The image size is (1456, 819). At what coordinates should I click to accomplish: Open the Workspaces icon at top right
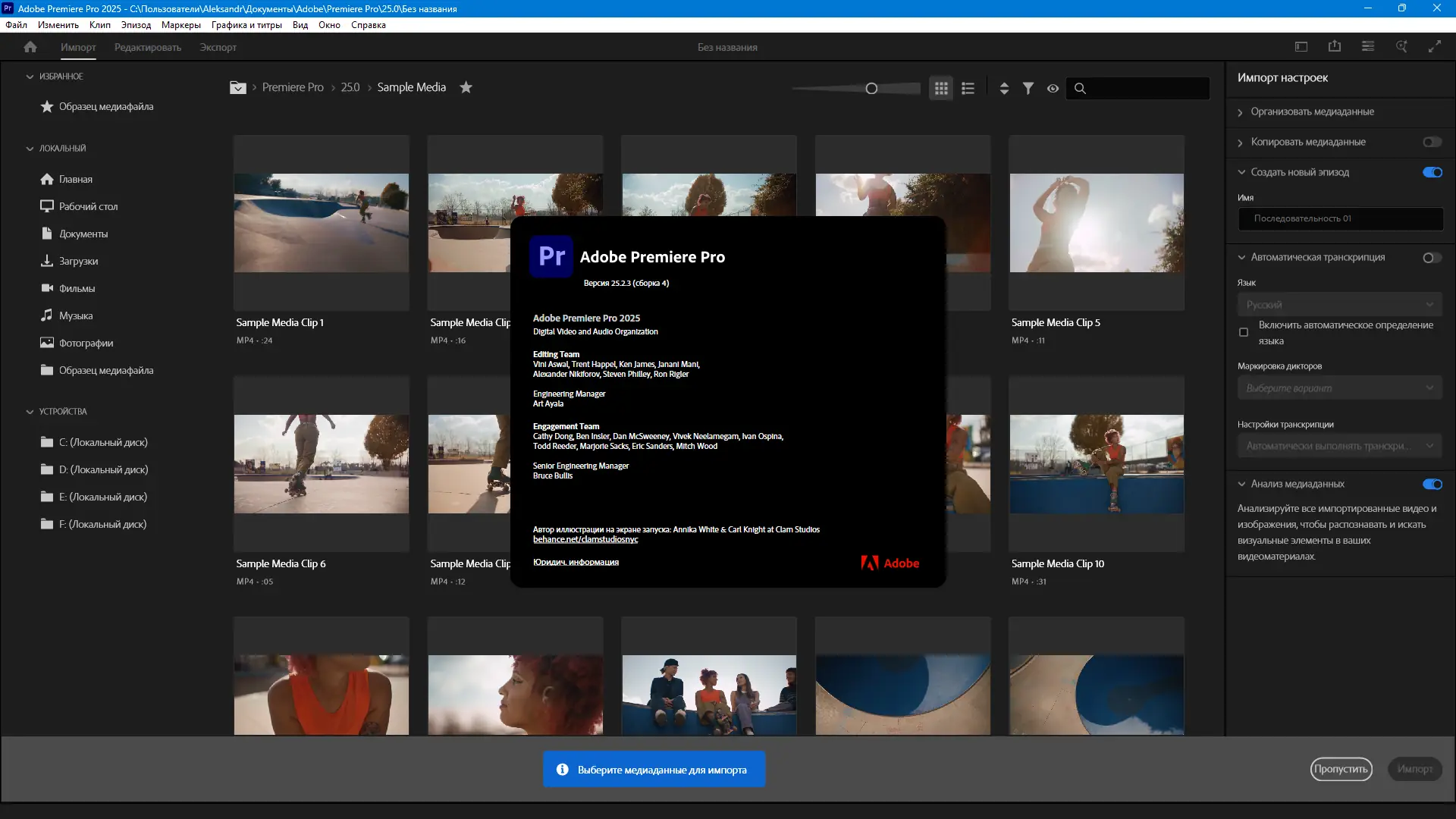coord(1301,47)
